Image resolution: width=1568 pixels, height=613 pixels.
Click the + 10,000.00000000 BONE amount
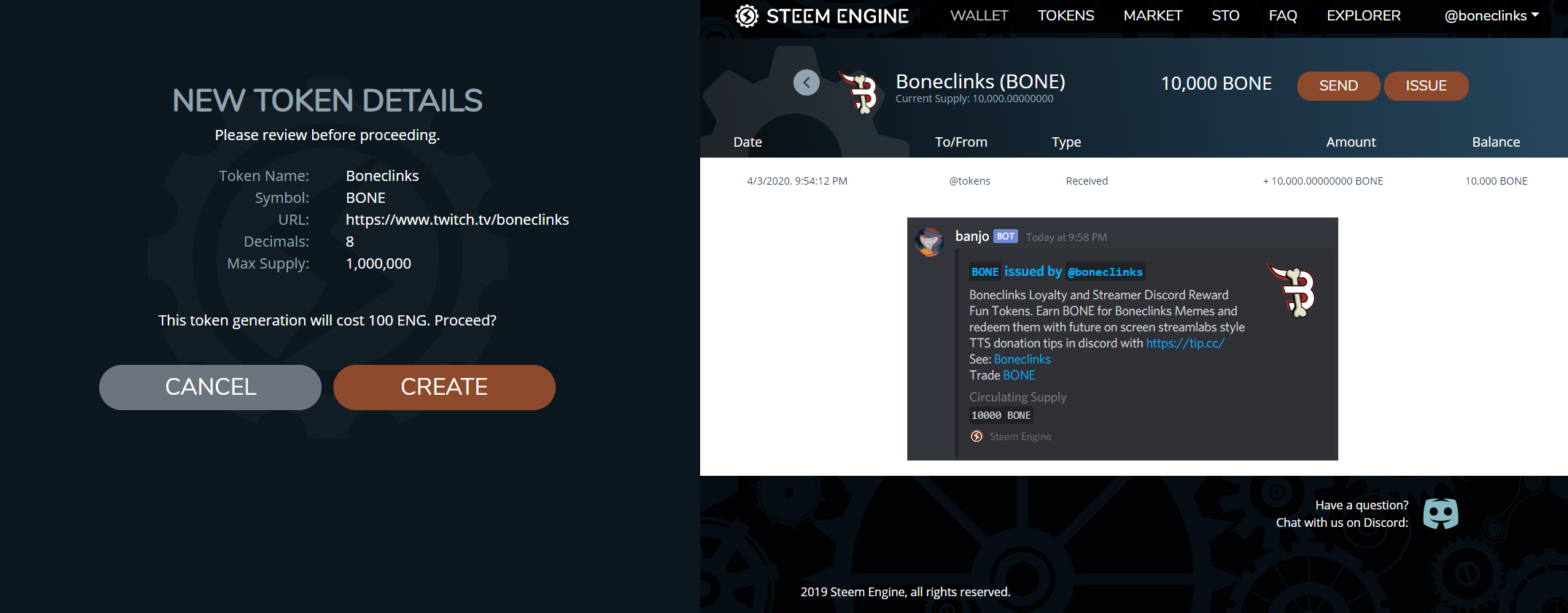(1323, 181)
